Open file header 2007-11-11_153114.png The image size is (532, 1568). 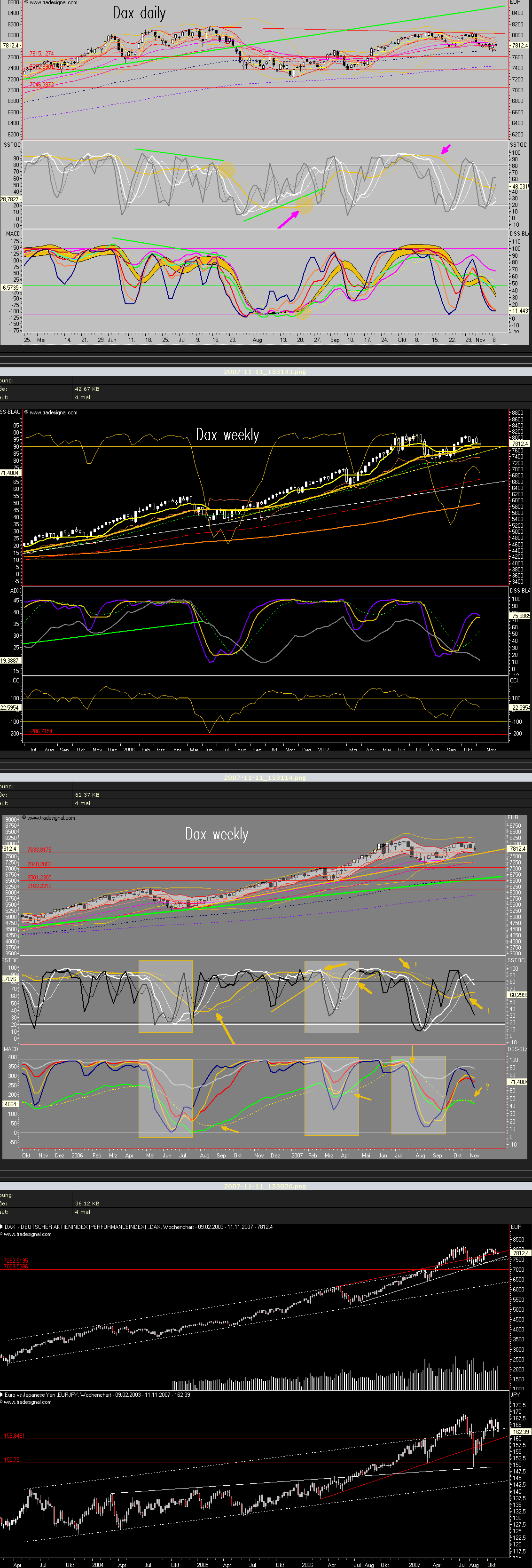tap(265, 777)
